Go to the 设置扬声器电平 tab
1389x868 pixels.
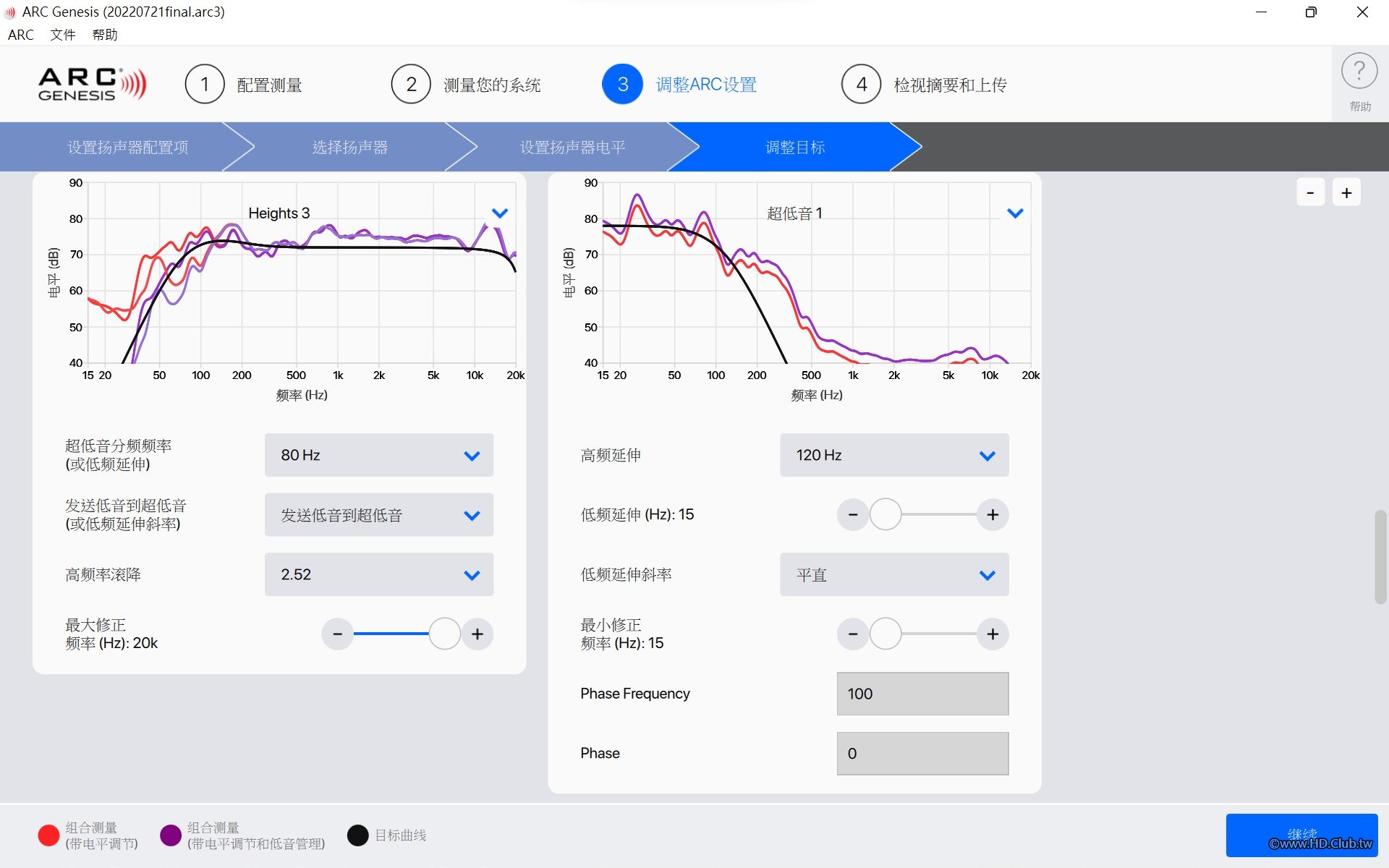(x=572, y=147)
